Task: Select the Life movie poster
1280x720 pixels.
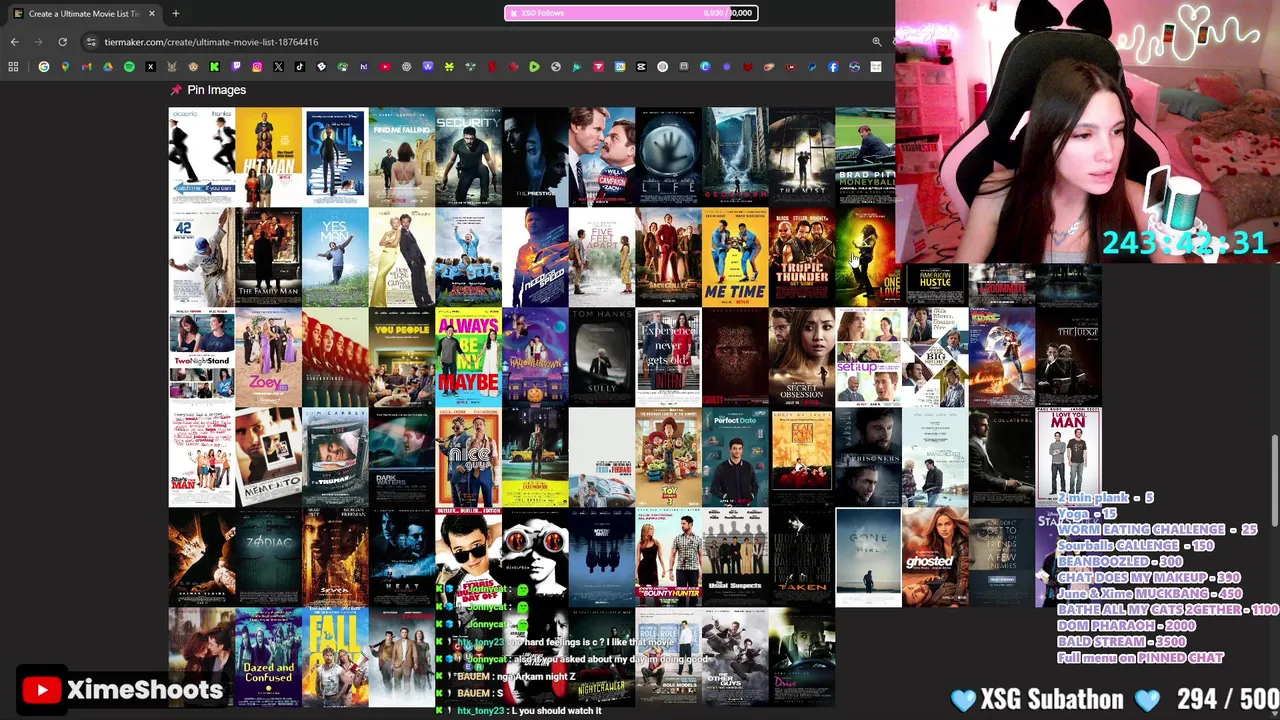Action: [x=668, y=157]
